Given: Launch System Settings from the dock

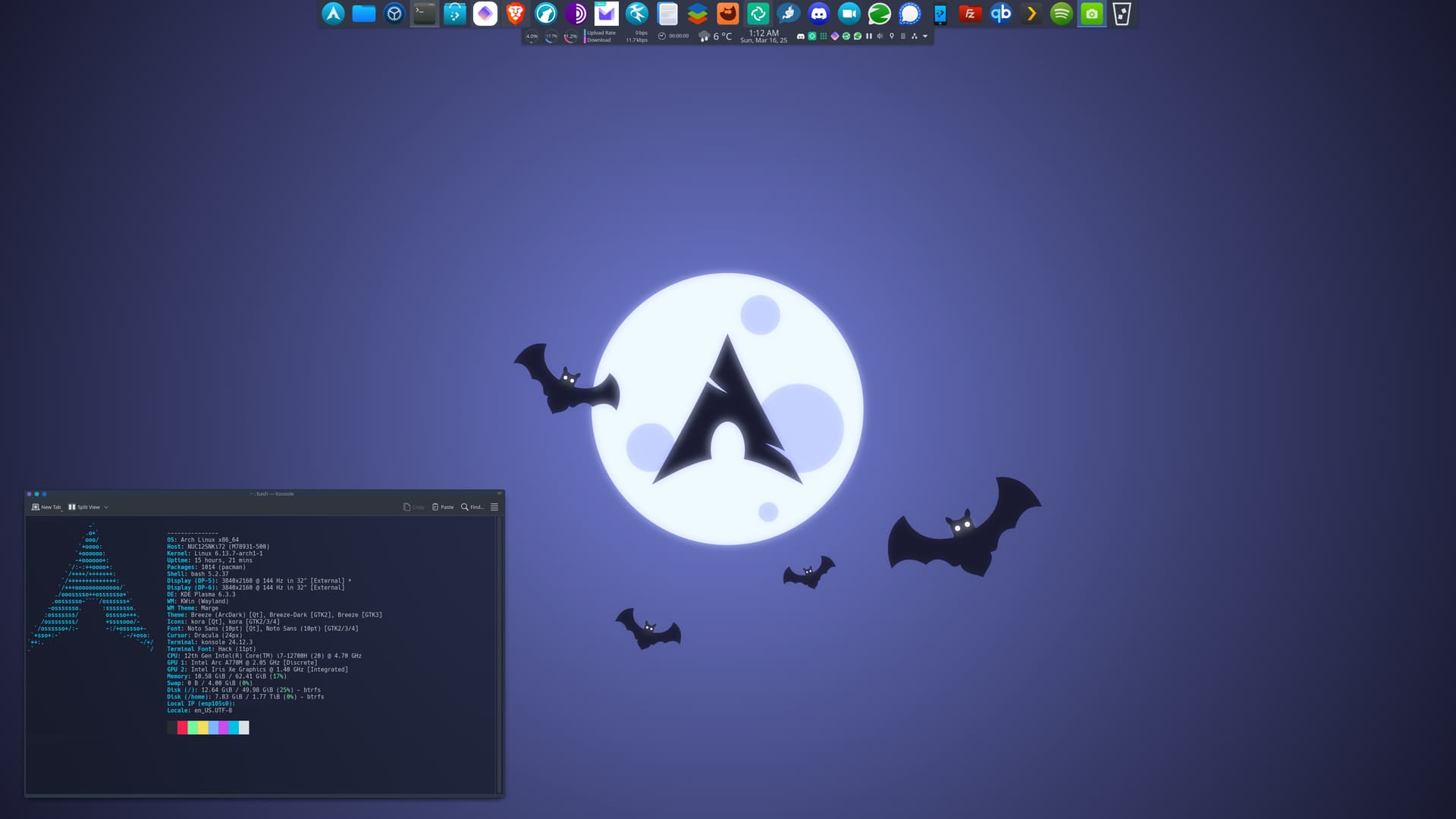Looking at the screenshot, I should point(394,14).
